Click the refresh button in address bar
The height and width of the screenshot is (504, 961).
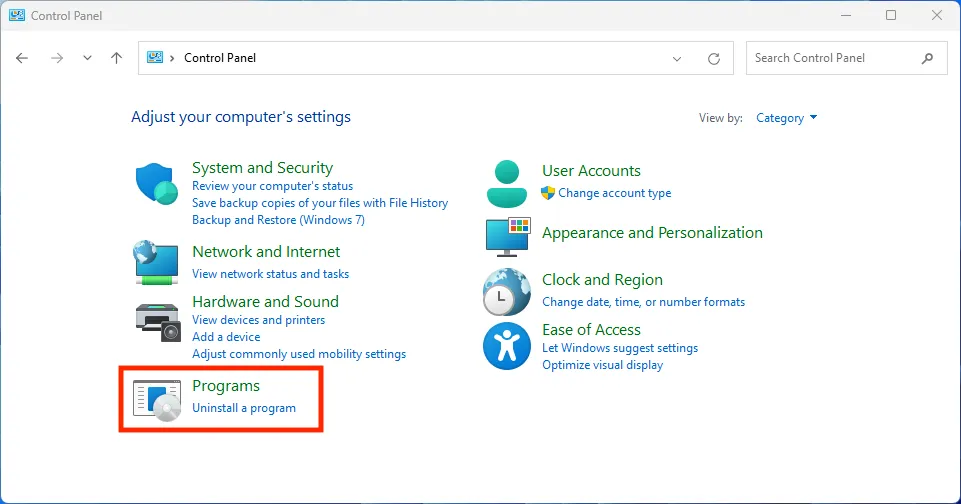pyautogui.click(x=714, y=58)
